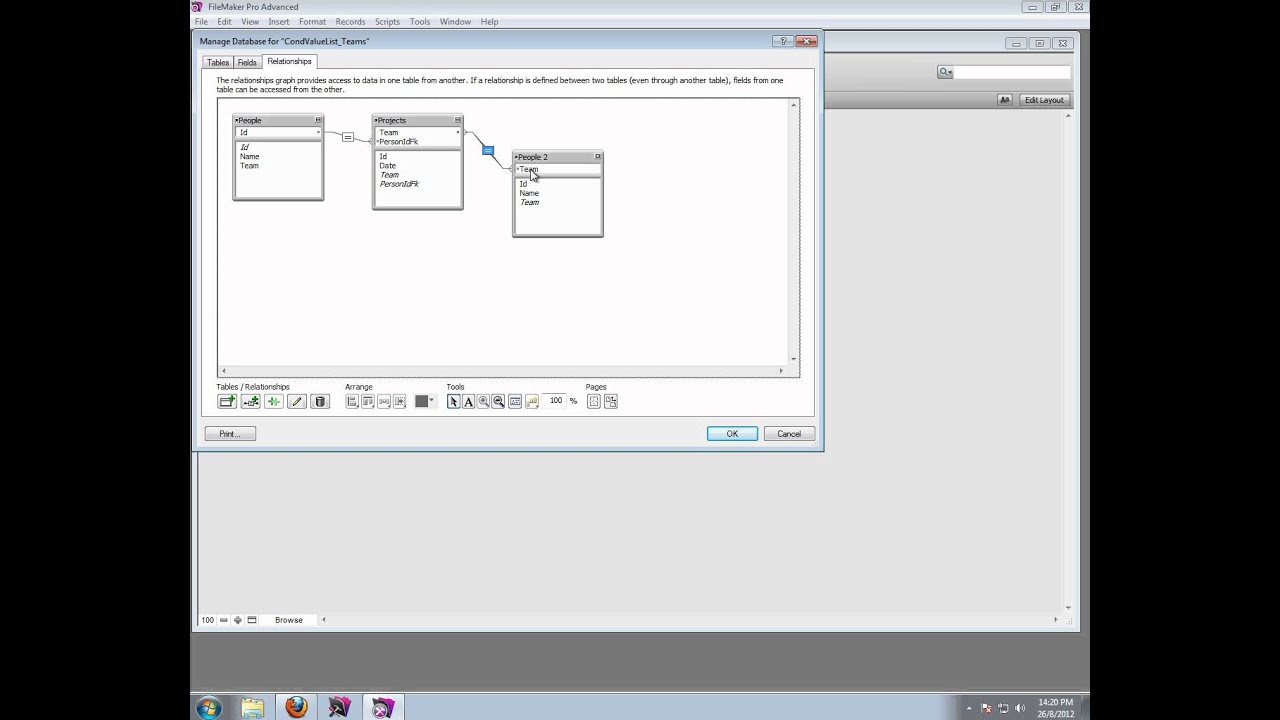Open the Records menu
The height and width of the screenshot is (720, 1280).
coord(350,22)
